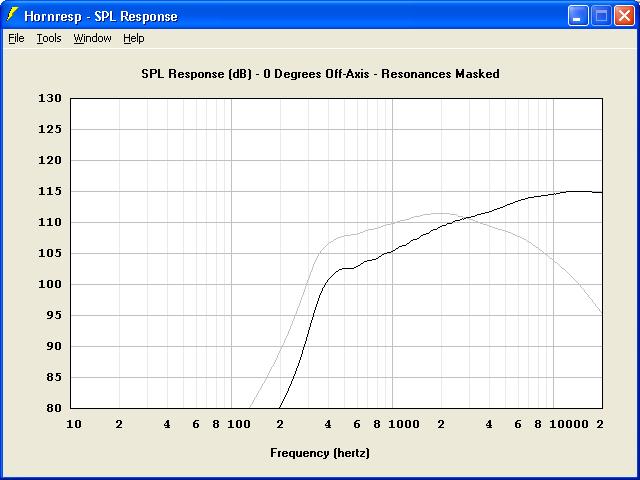
Task: Click the 10000 hertz axis label
Action: [569, 424]
